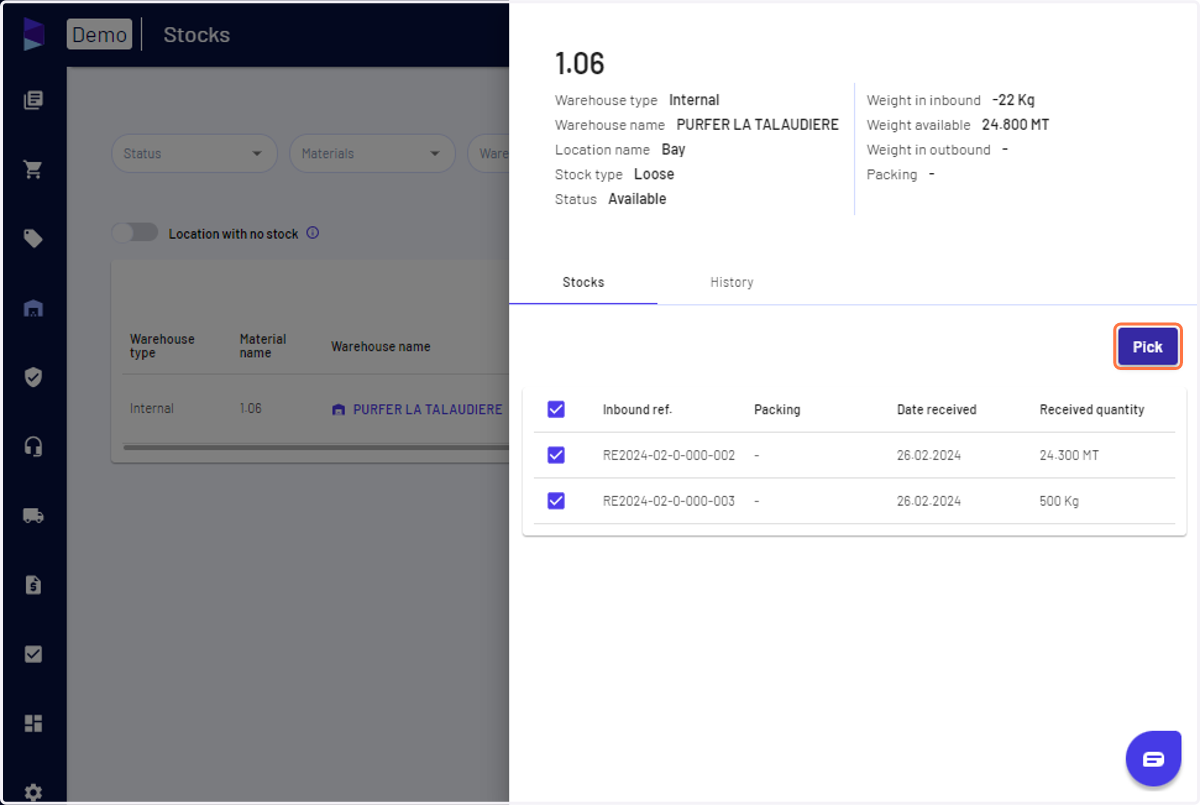This screenshot has width=1200, height=805.
Task: Open the documents library sidebar icon
Action: (33, 100)
